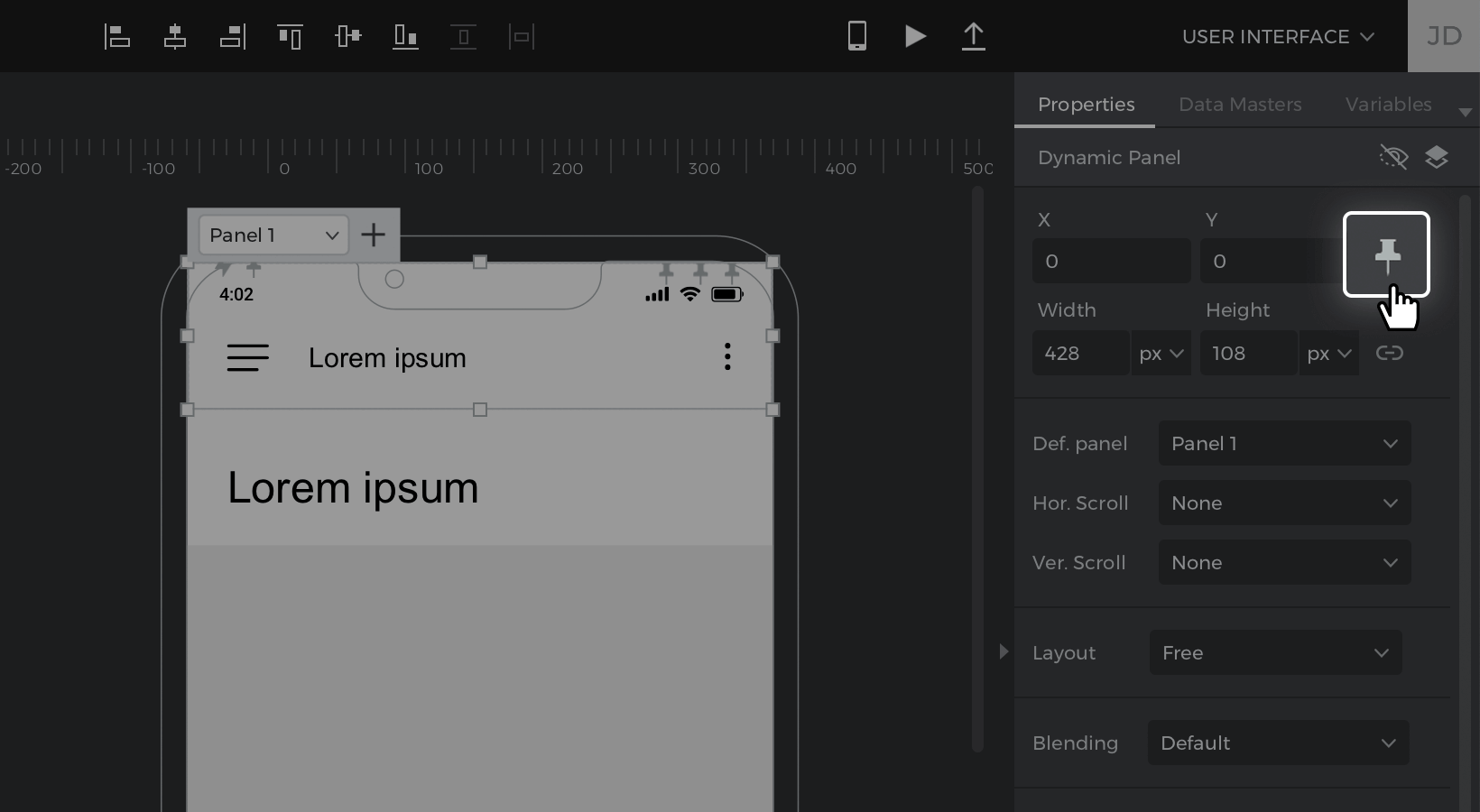The height and width of the screenshot is (812, 1480).
Task: Toggle width-height proportion link icon
Action: tap(1389, 353)
